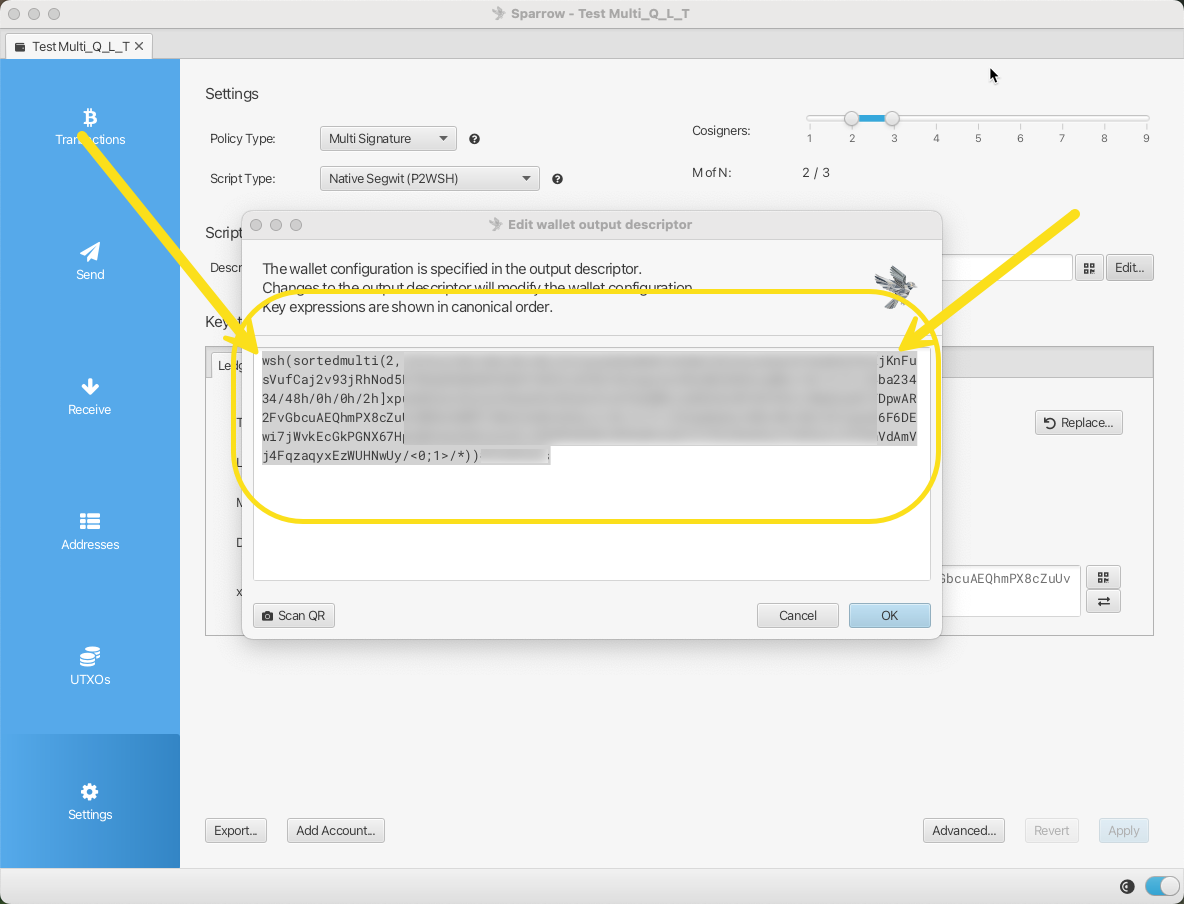1184x904 pixels.
Task: Open the Policy Type dropdown
Action: click(x=388, y=139)
